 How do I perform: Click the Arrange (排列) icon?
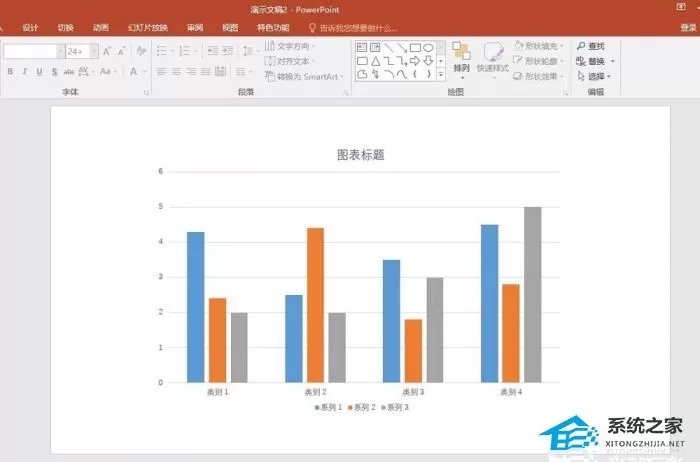point(461,60)
